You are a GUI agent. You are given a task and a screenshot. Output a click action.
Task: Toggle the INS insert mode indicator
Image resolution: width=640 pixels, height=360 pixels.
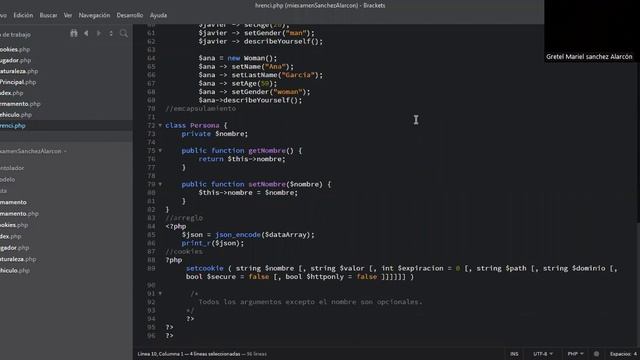coord(514,354)
